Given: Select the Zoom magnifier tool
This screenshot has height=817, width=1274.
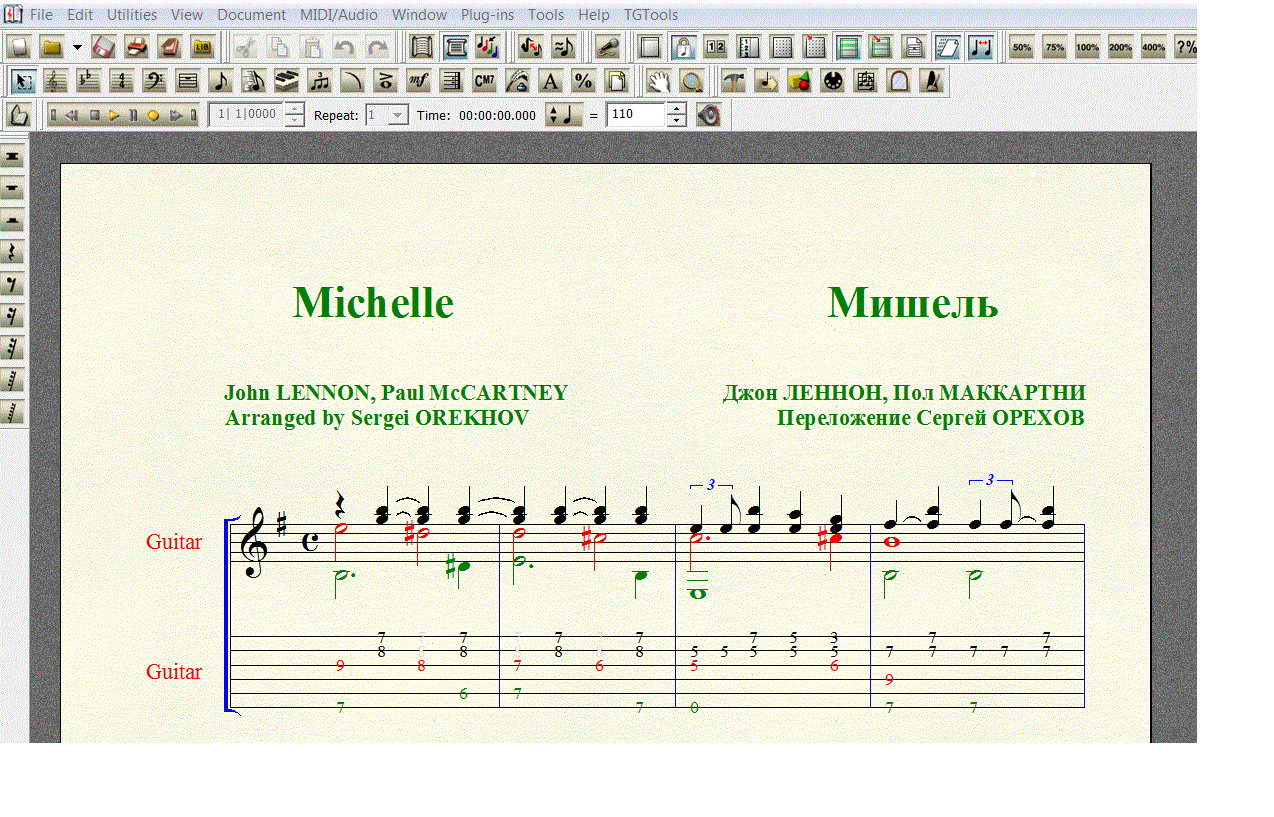Looking at the screenshot, I should click(x=691, y=81).
